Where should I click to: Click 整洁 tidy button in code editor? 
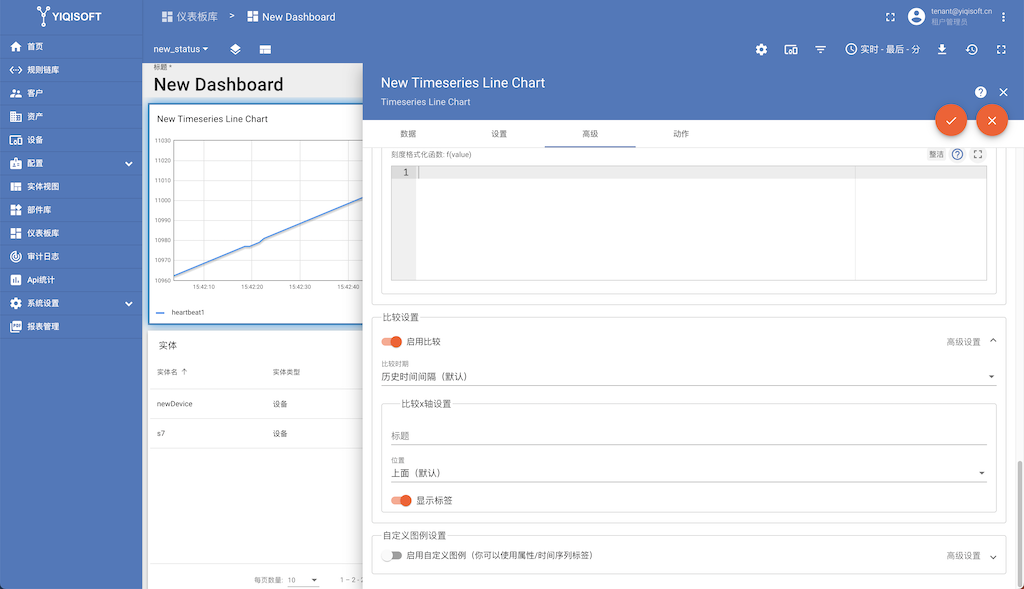(x=936, y=155)
